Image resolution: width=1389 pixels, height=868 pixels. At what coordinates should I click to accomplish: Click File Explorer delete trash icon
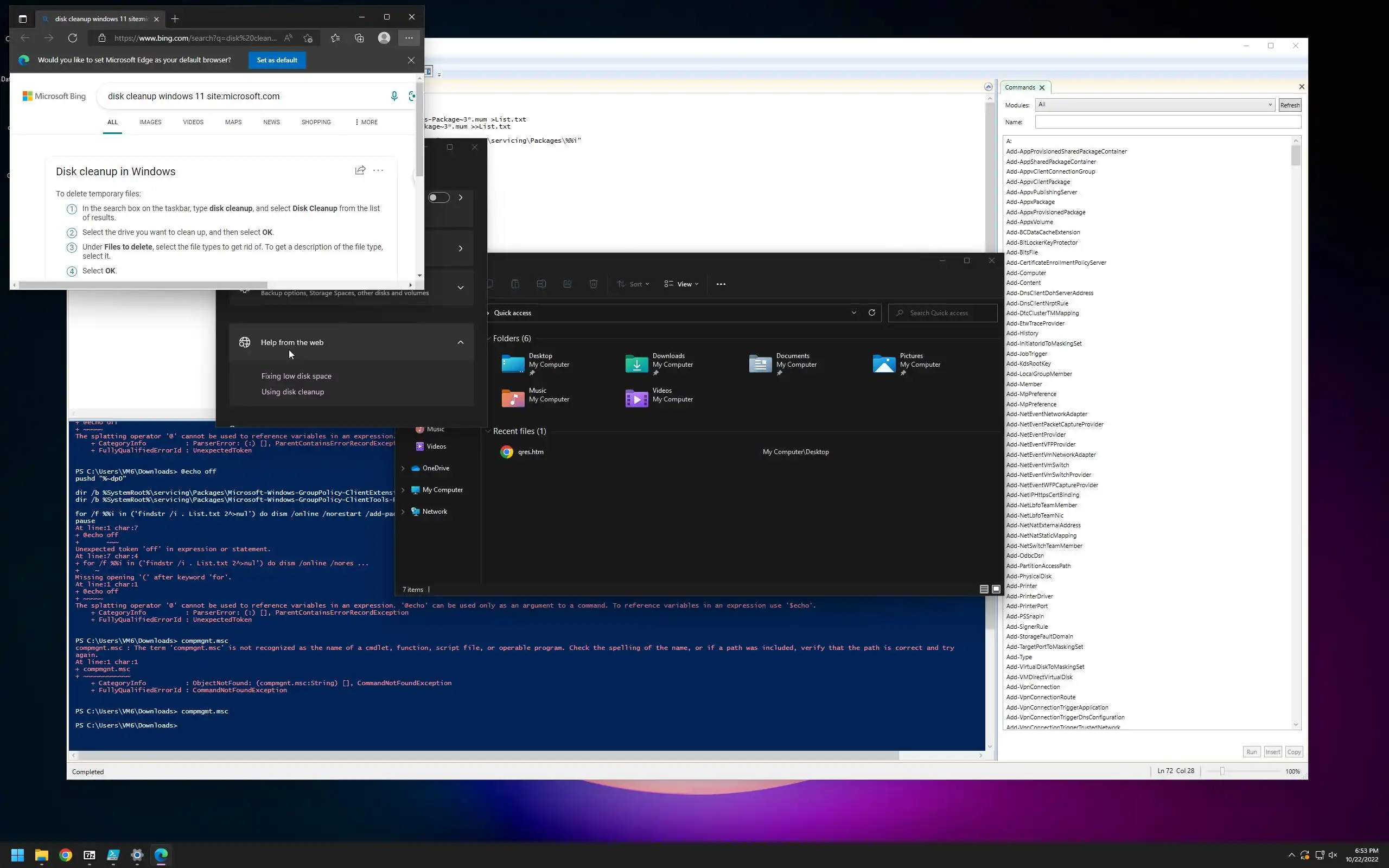pos(594,284)
